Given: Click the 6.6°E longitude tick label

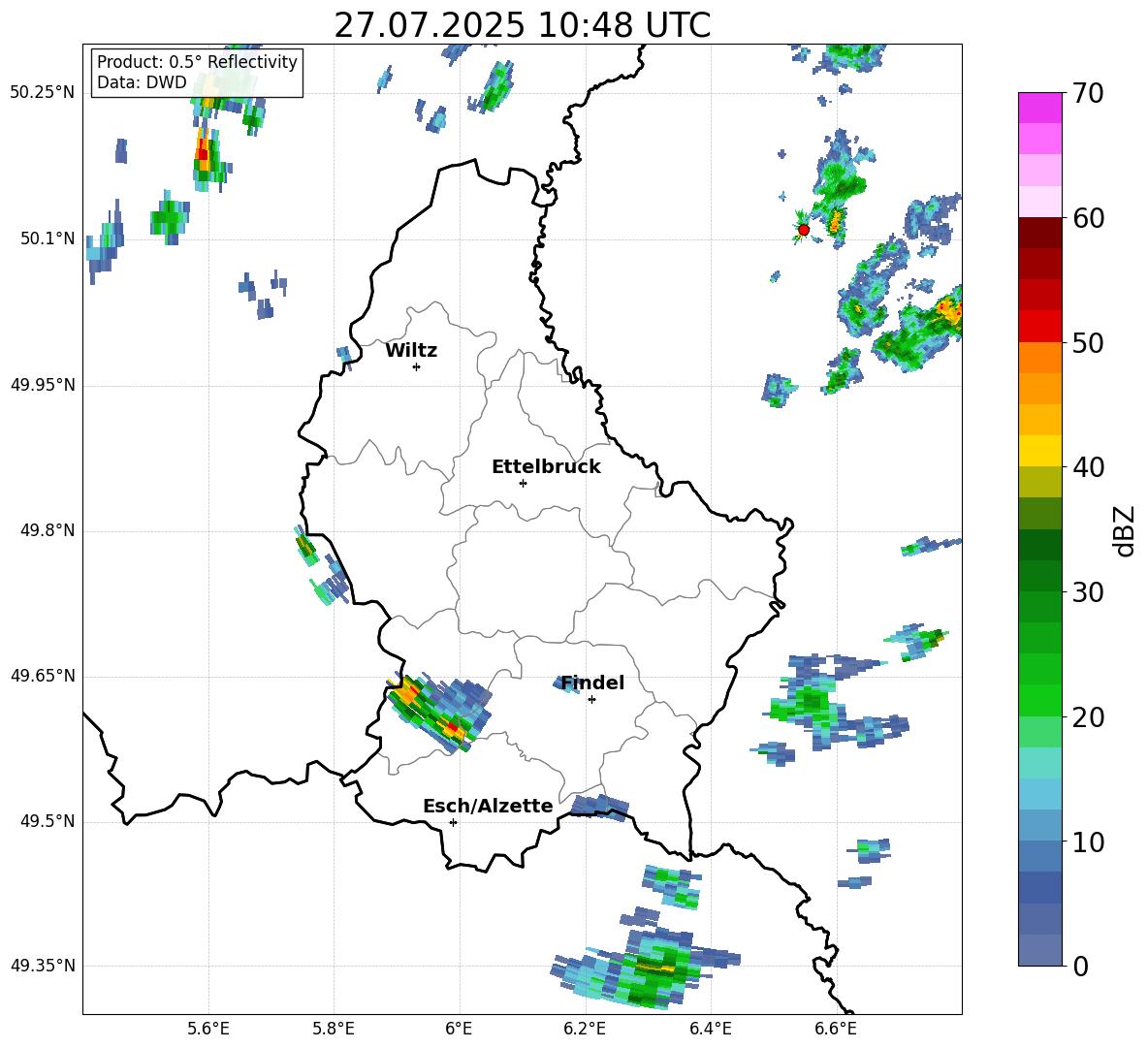Looking at the screenshot, I should pyautogui.click(x=836, y=1029).
